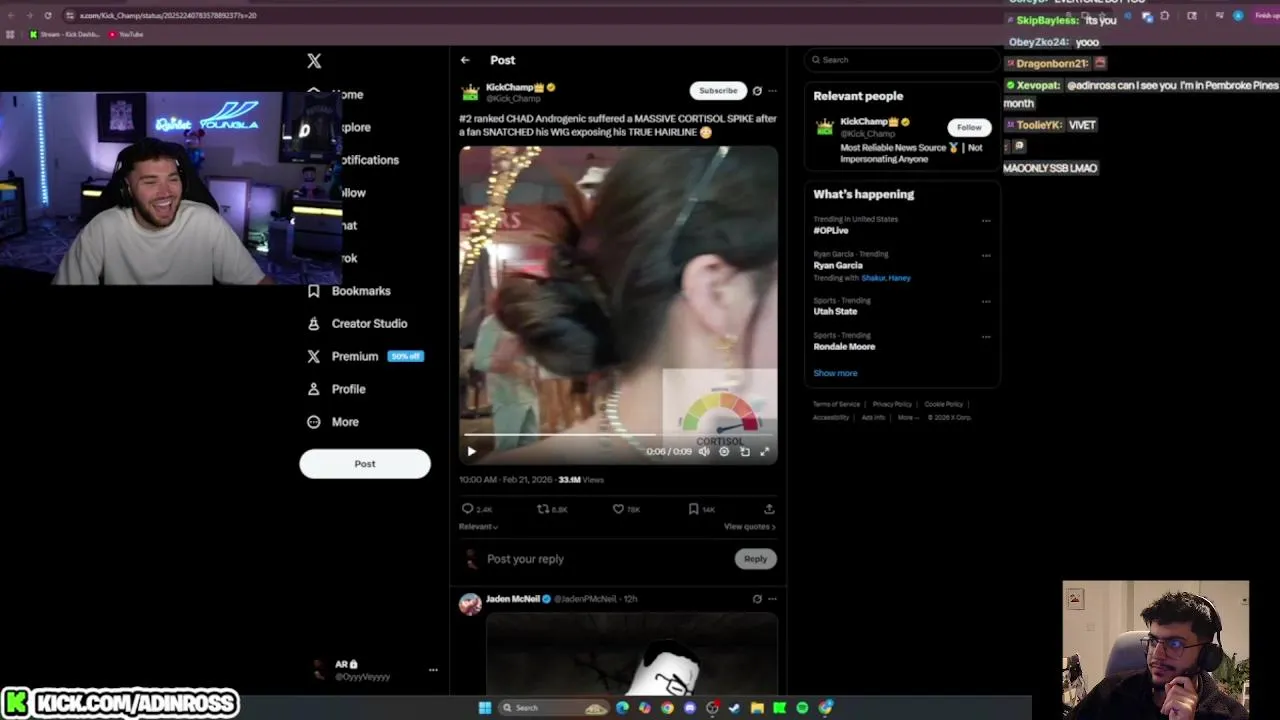Open the Relevant reply sort dropdown
Image resolution: width=1280 pixels, height=720 pixels.
(479, 526)
